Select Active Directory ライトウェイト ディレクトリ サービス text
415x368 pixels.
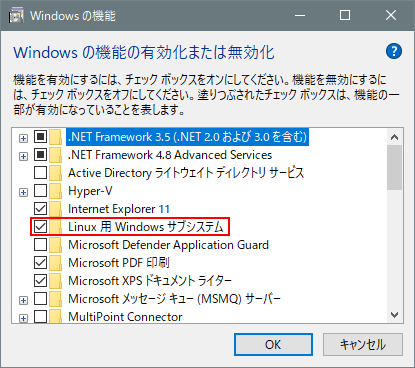[186, 173]
